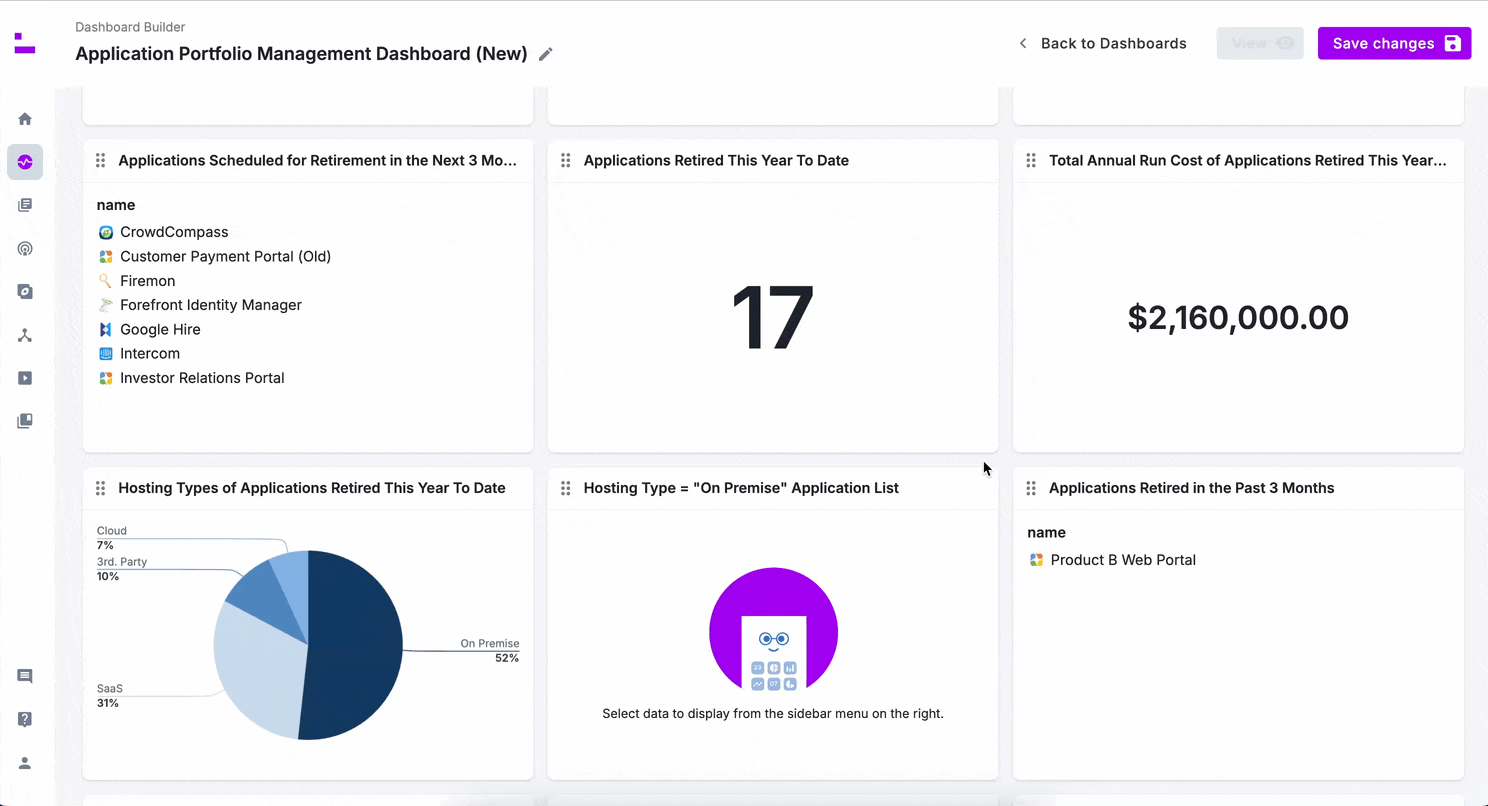This screenshot has height=806, width=1488.
Task: Grab the drag handle of Applications Retired This Year widget
Action: (566, 160)
